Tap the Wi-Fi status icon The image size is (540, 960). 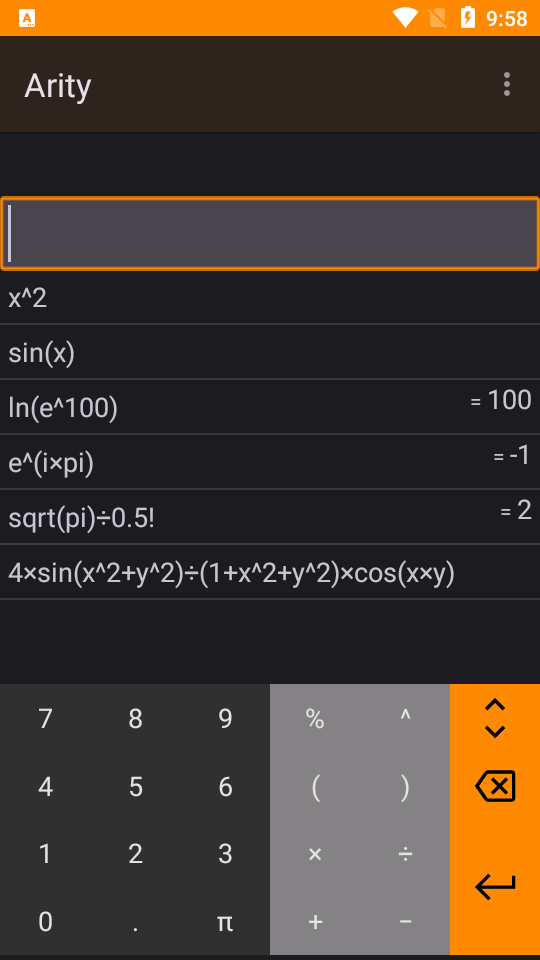pos(405,18)
